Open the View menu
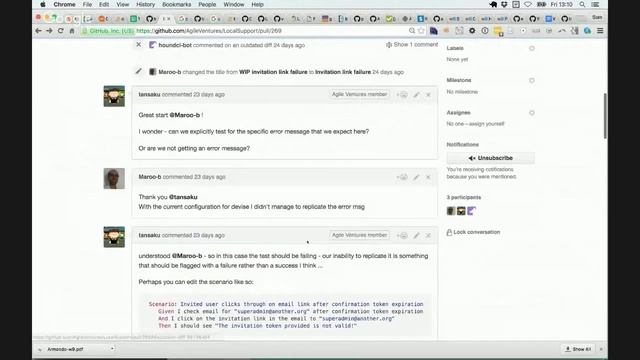This screenshot has width=640, height=360. [123, 4]
